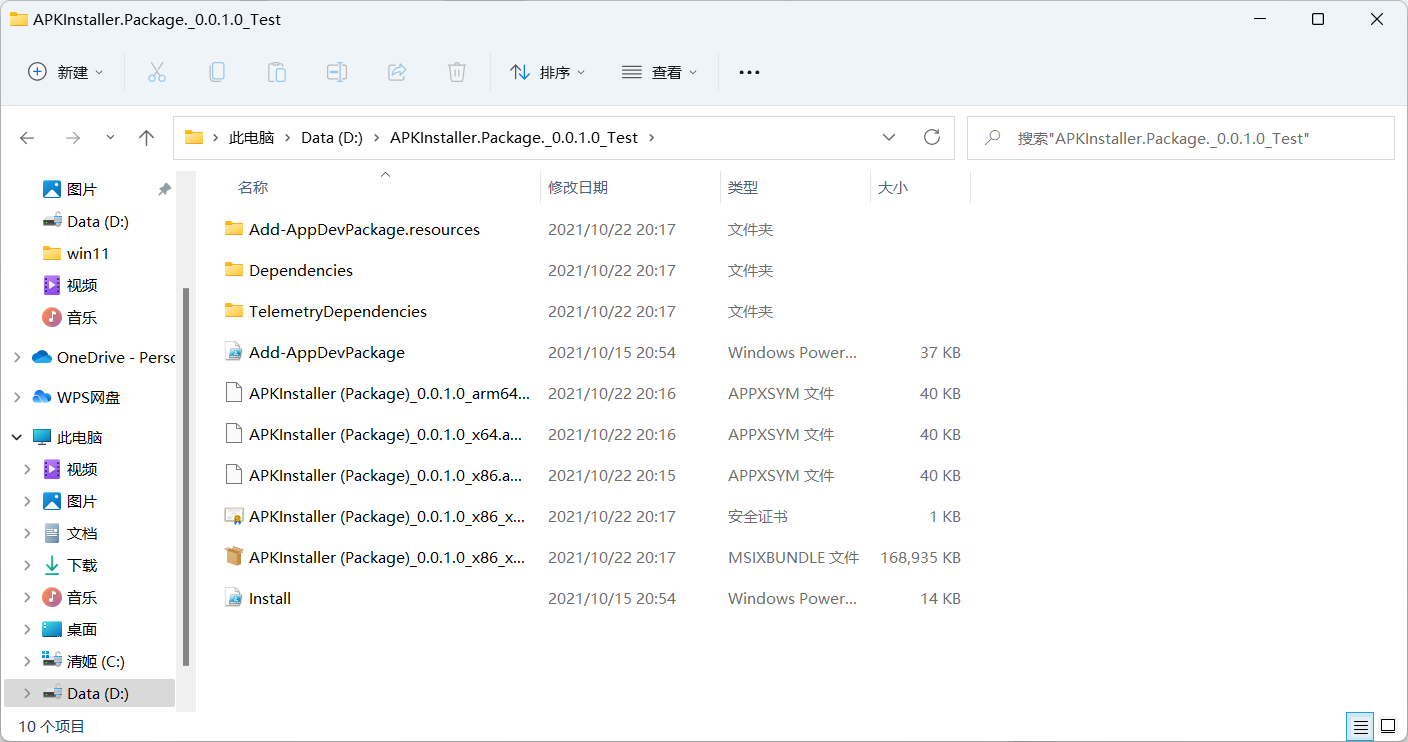This screenshot has width=1408, height=742.
Task: Select the Add-AppDevPackage.resources folder name
Action: coord(364,229)
